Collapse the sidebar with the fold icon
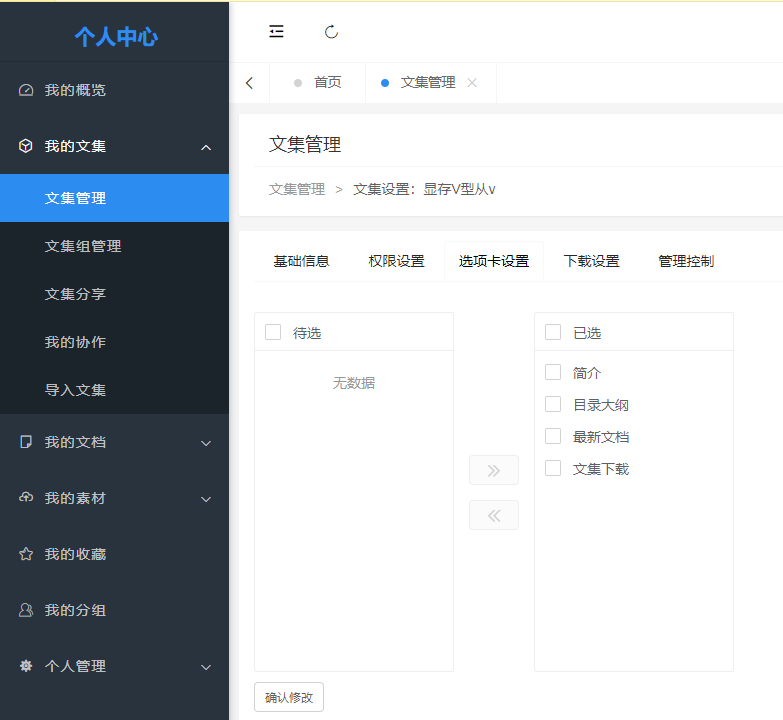 (276, 32)
